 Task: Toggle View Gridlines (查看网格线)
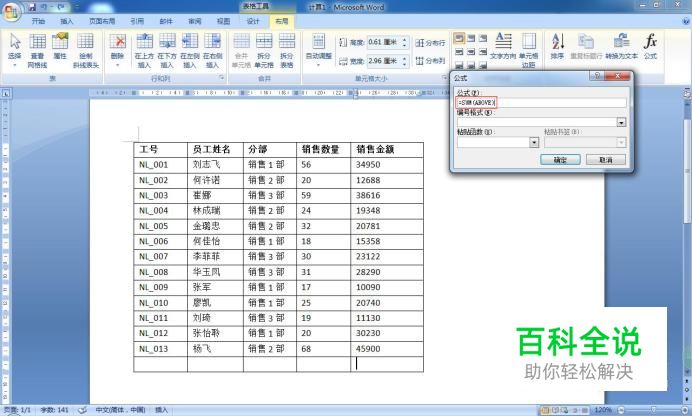tap(38, 49)
